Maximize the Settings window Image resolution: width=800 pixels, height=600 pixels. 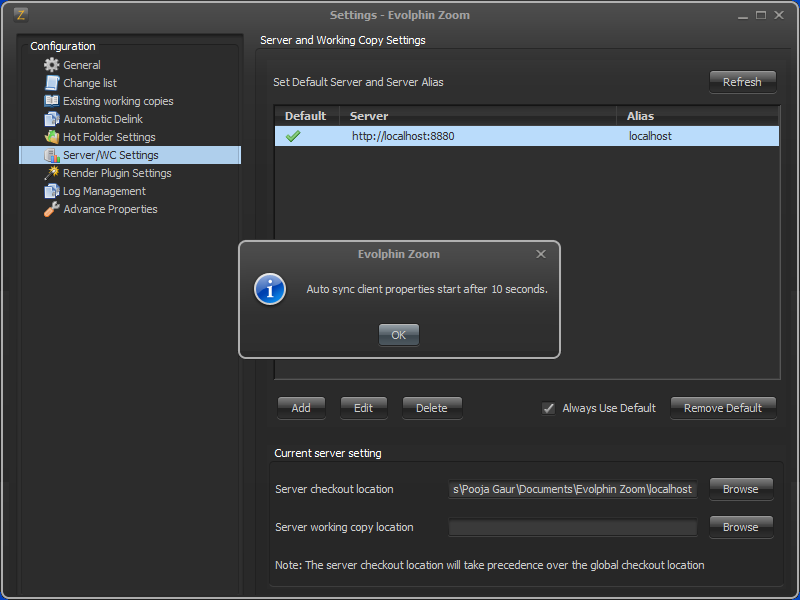pyautogui.click(x=761, y=15)
